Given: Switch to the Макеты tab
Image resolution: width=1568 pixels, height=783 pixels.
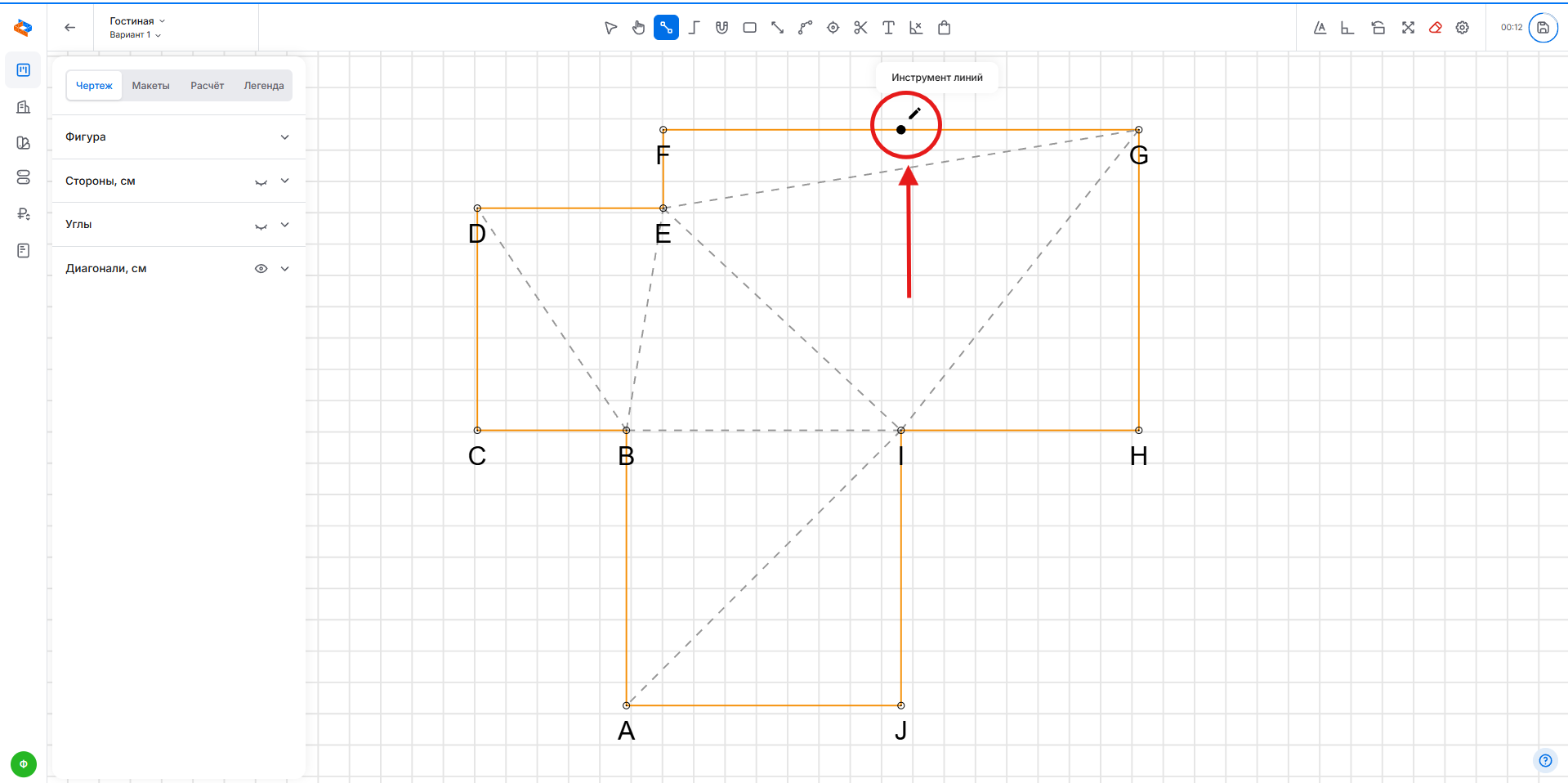Looking at the screenshot, I should 150,86.
